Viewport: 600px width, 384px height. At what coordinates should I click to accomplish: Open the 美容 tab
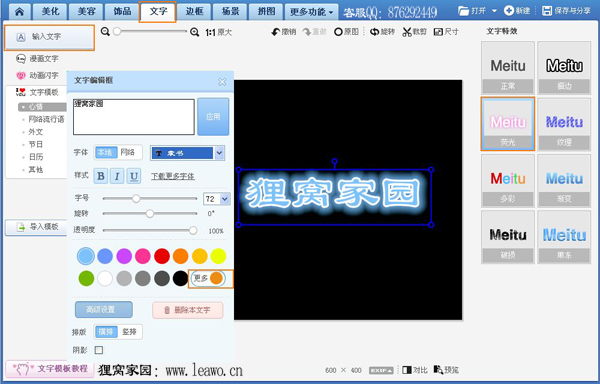coord(86,11)
